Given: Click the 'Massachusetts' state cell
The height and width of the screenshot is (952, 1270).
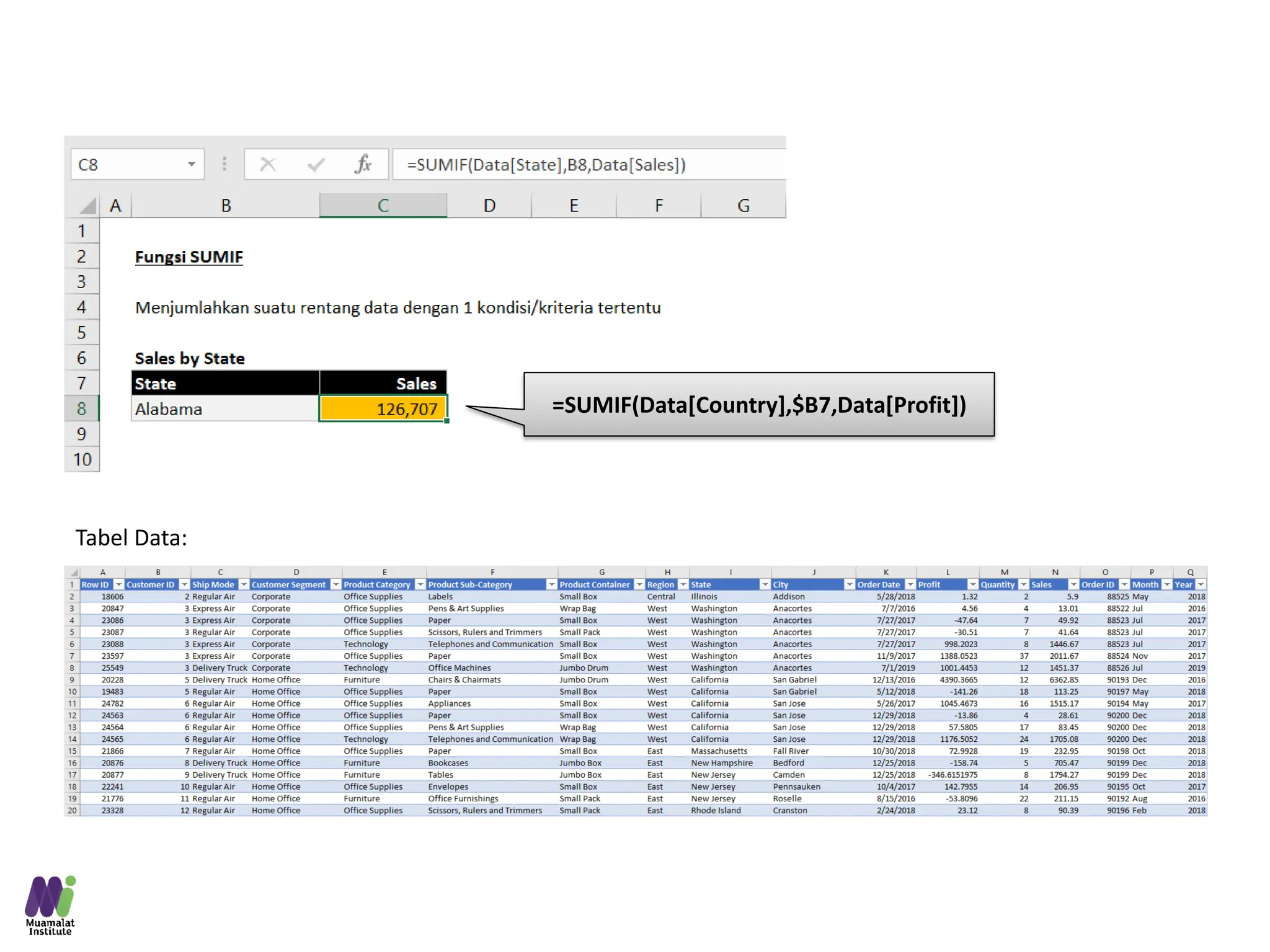Looking at the screenshot, I should [x=730, y=751].
